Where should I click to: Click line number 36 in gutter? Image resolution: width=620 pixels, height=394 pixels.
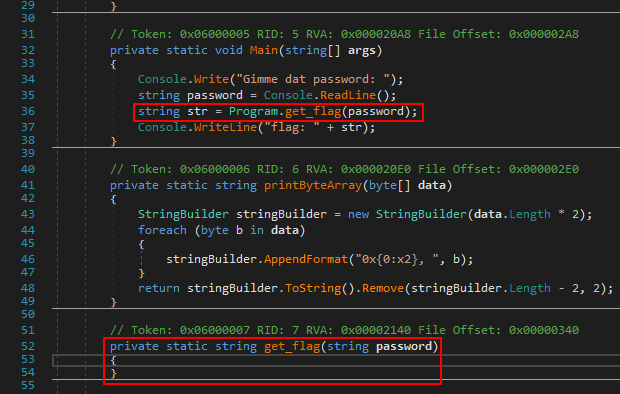[28, 112]
